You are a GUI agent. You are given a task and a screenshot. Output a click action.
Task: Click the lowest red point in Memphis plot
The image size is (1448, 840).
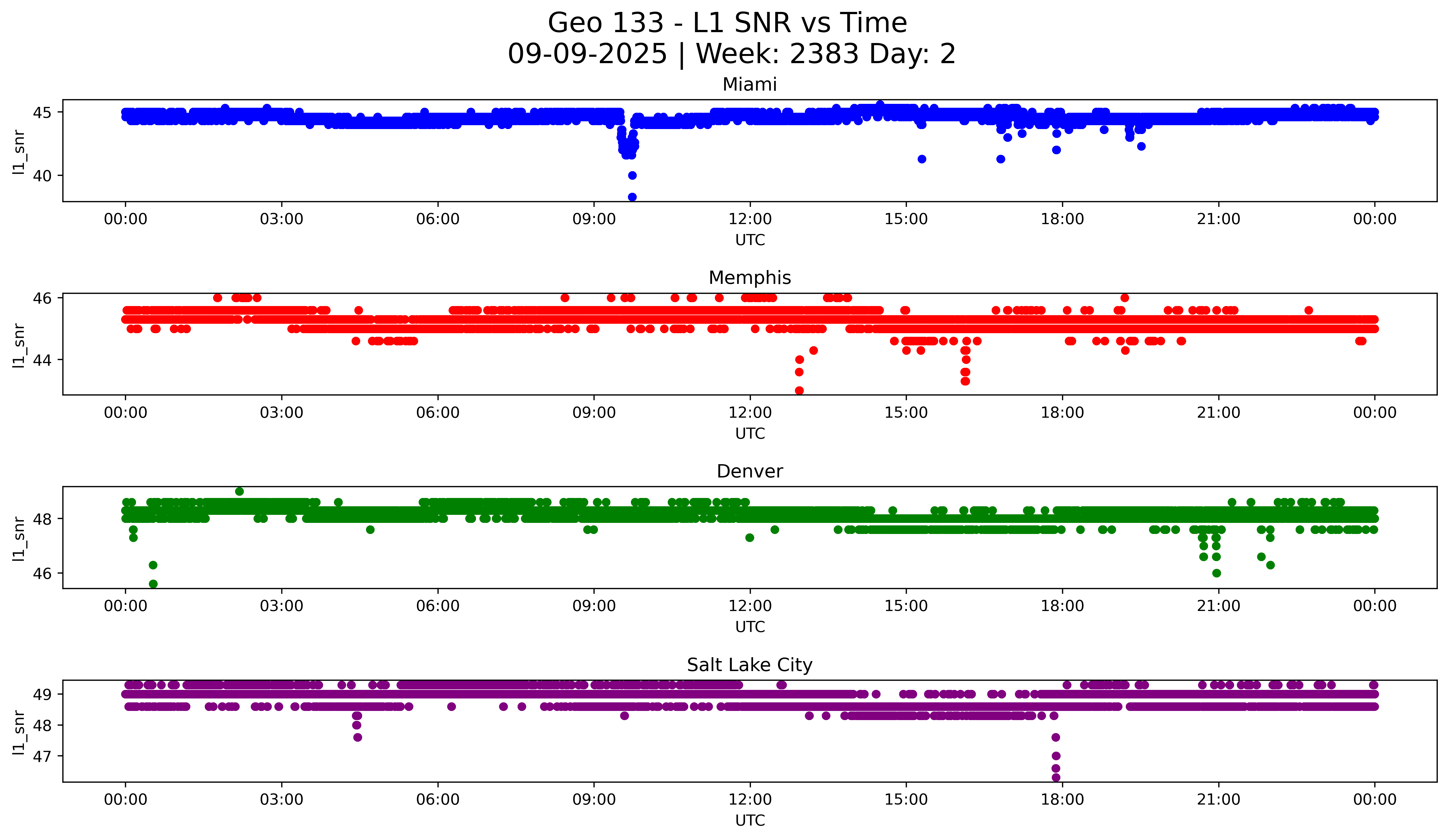click(x=799, y=391)
